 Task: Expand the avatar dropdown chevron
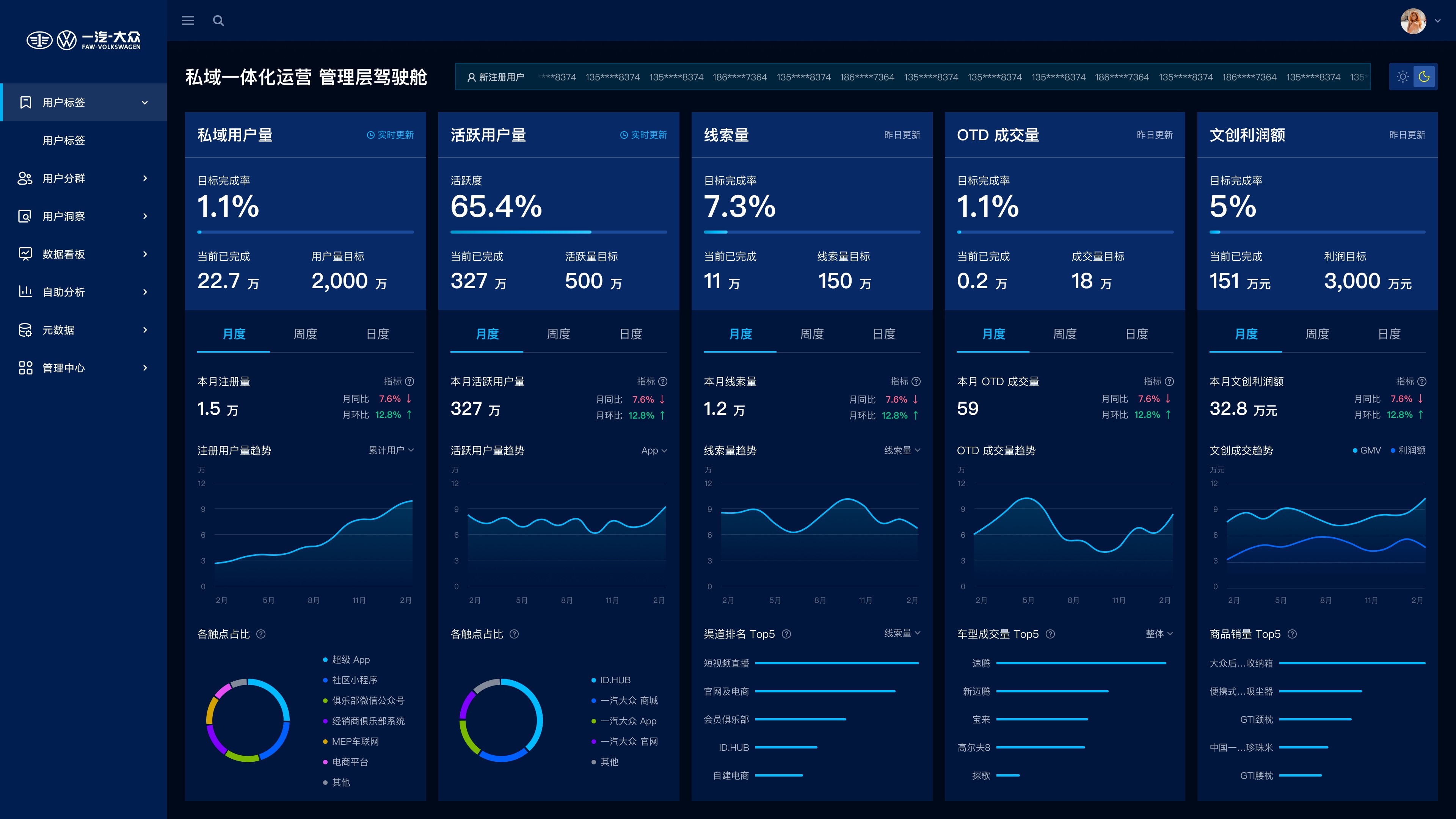[x=1438, y=21]
